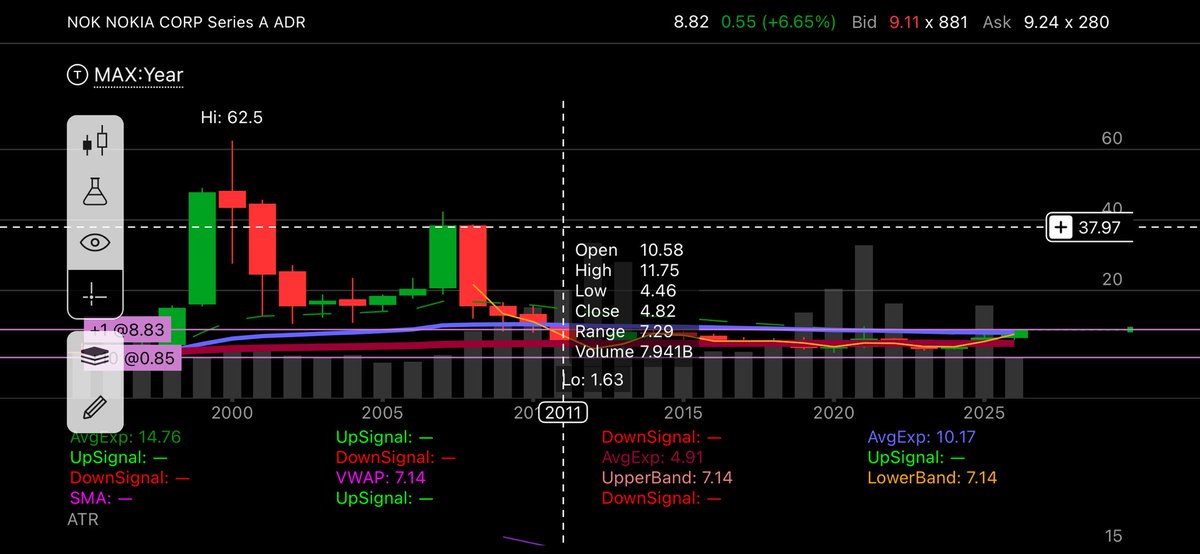
Task: Click the T icon beside MAX:Year
Action: (x=77, y=74)
